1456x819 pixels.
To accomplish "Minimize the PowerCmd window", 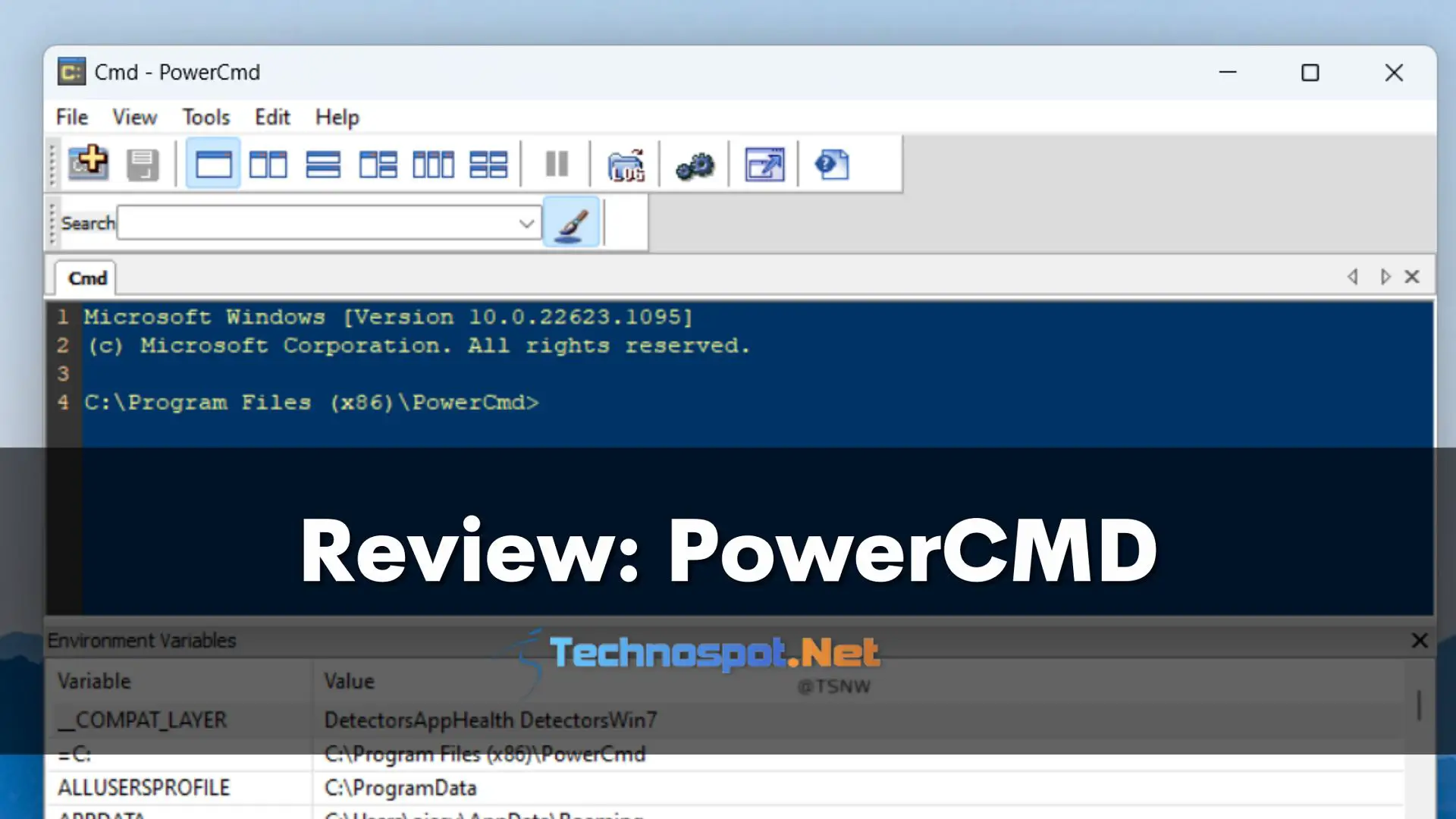I will 1228,73.
